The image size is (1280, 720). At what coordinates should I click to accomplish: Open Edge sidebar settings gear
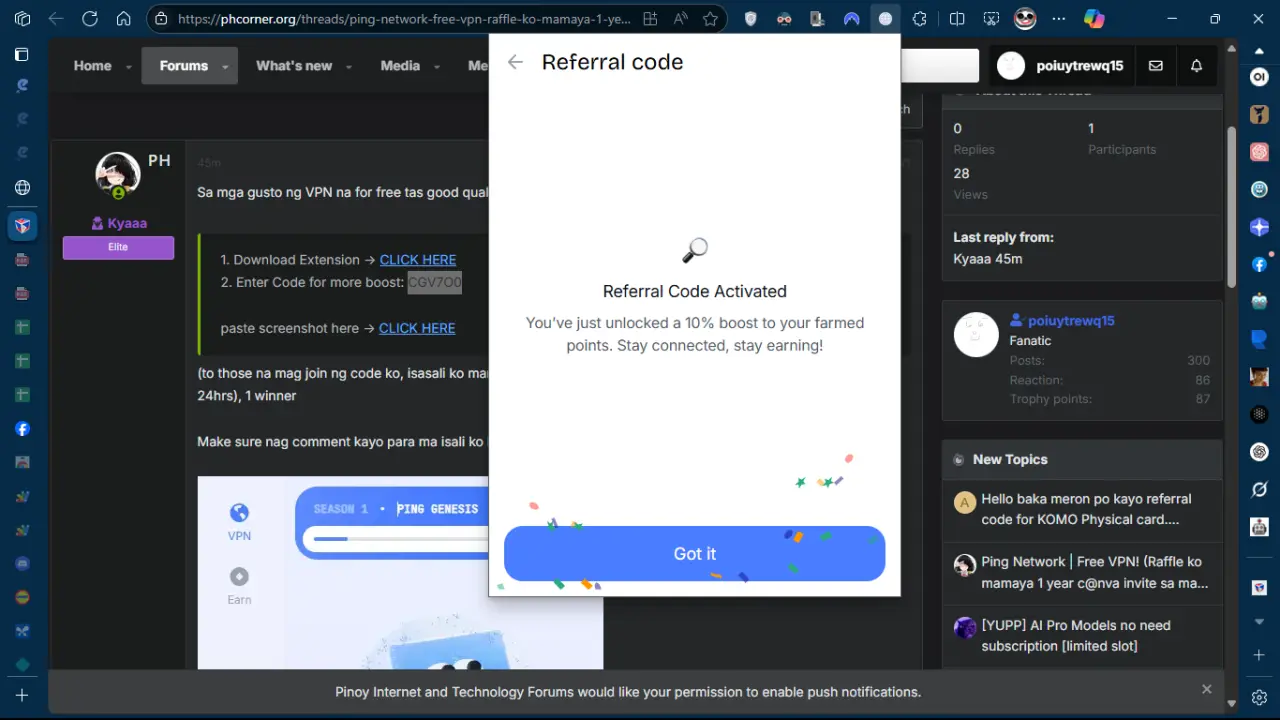1259,697
